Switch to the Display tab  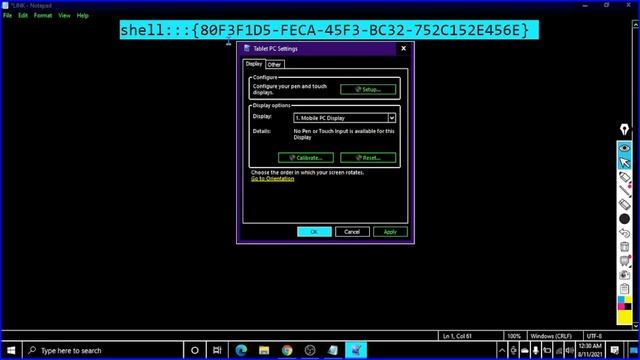253,64
